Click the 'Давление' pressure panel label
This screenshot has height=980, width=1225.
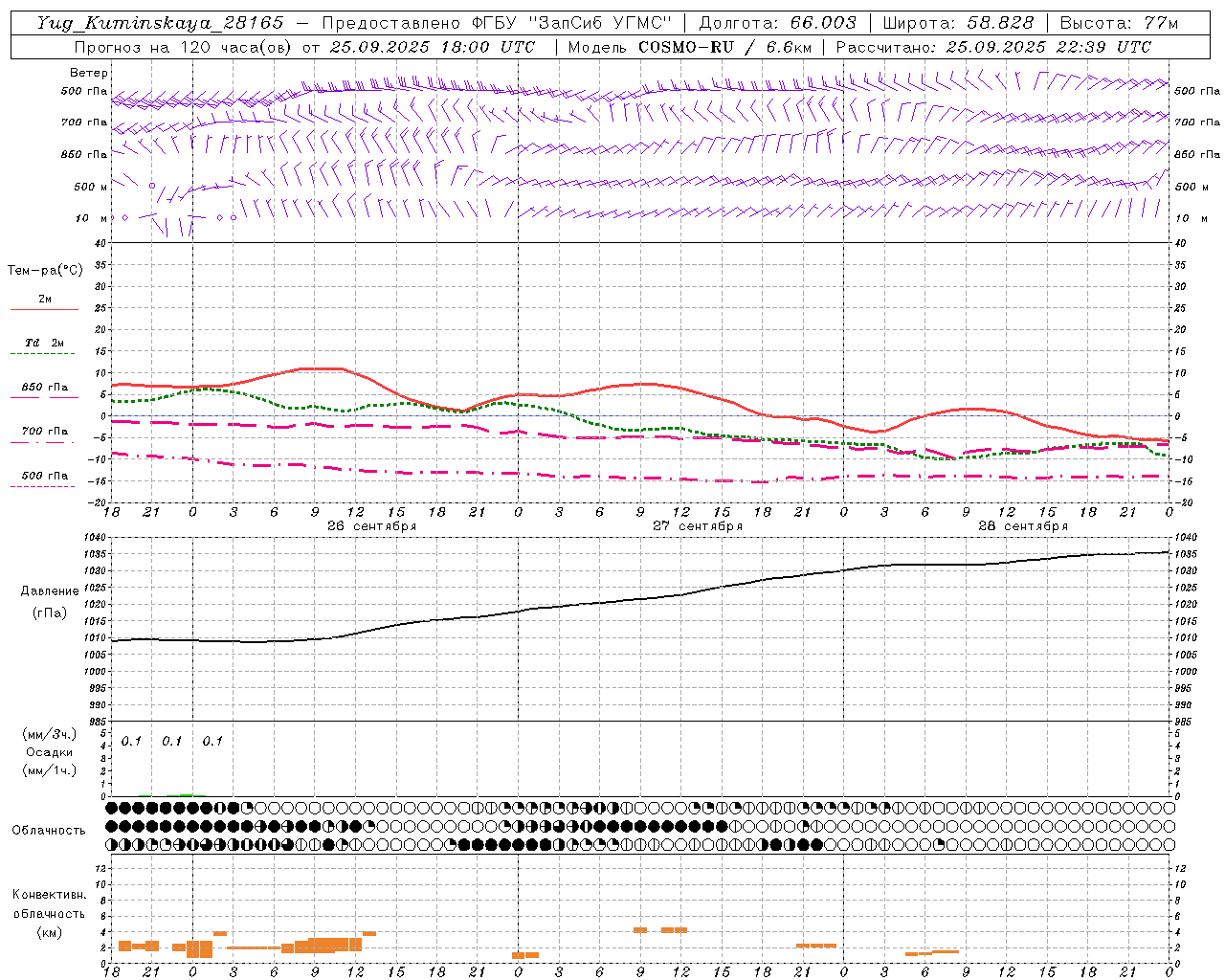pos(50,591)
